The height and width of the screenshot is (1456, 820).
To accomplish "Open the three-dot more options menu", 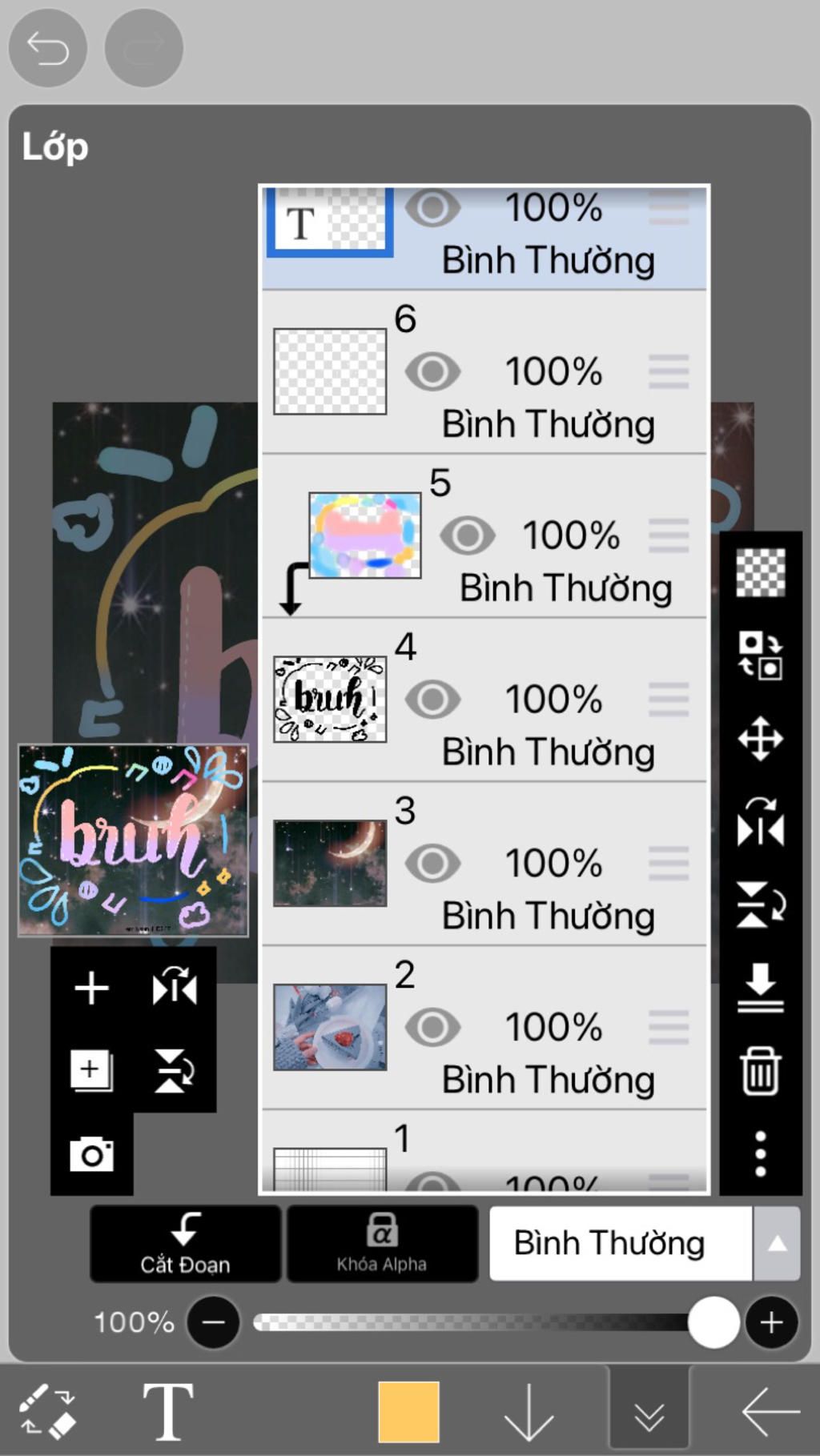I will point(760,1153).
